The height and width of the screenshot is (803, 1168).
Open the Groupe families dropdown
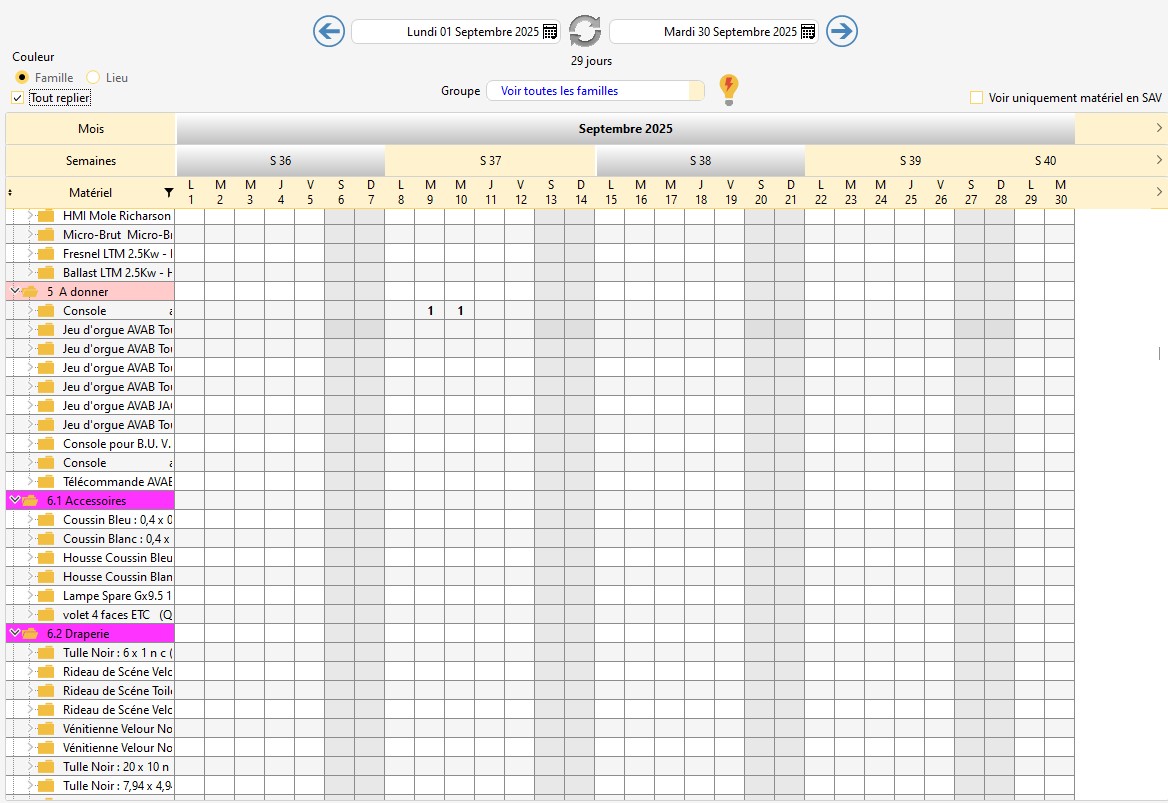point(595,91)
